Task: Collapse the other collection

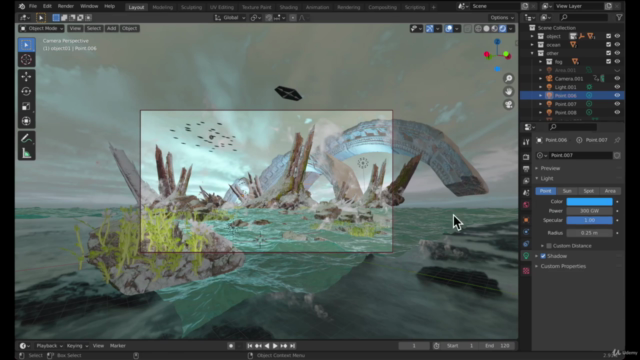Action: (x=532, y=53)
